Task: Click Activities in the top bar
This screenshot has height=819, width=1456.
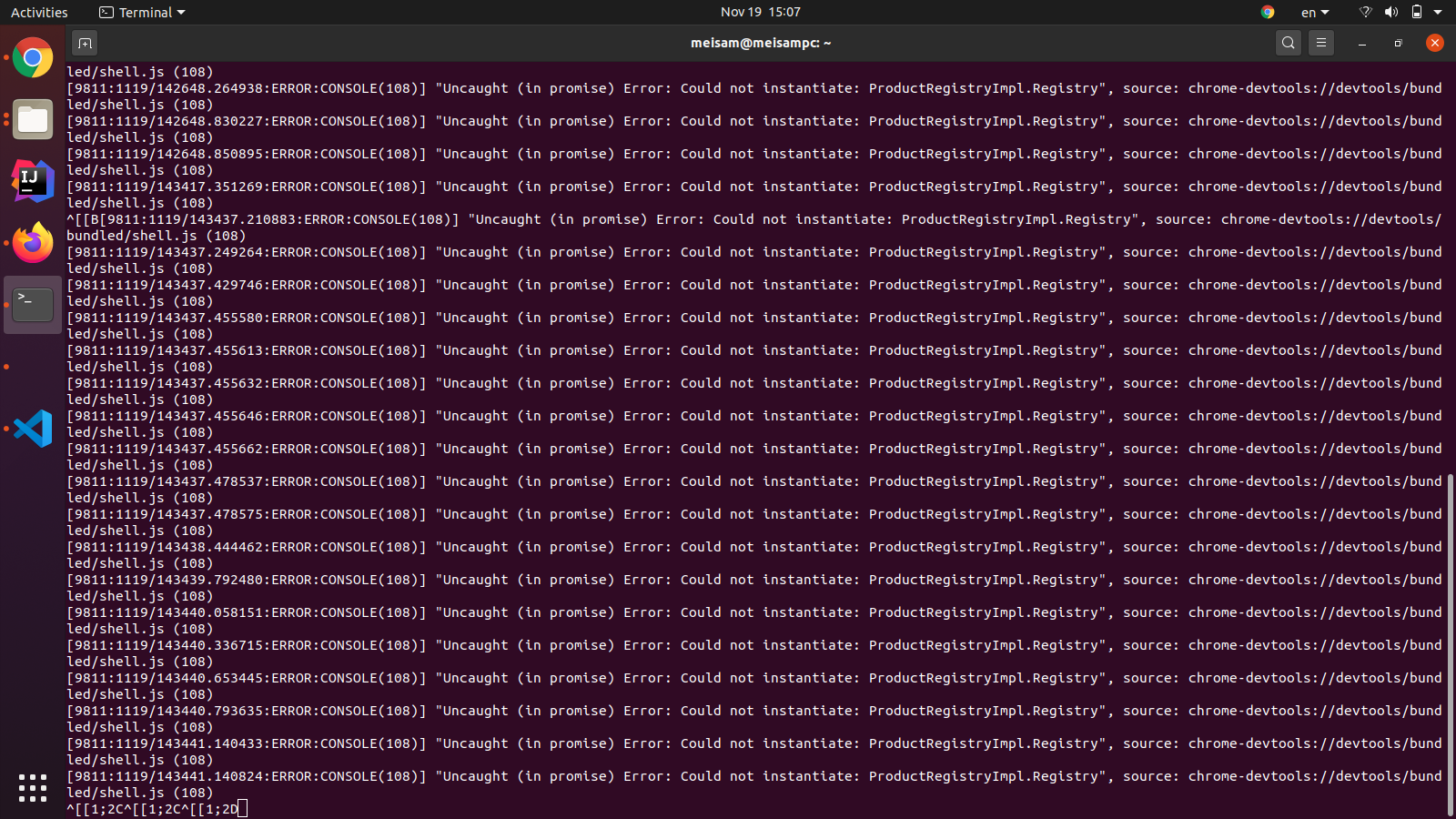Action: click(39, 12)
